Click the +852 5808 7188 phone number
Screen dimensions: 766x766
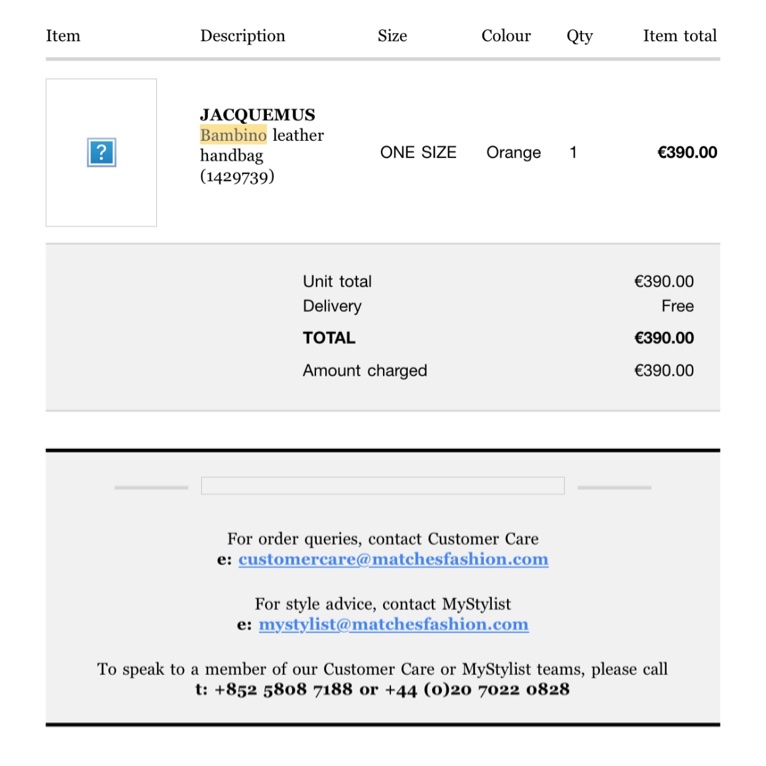(283, 690)
